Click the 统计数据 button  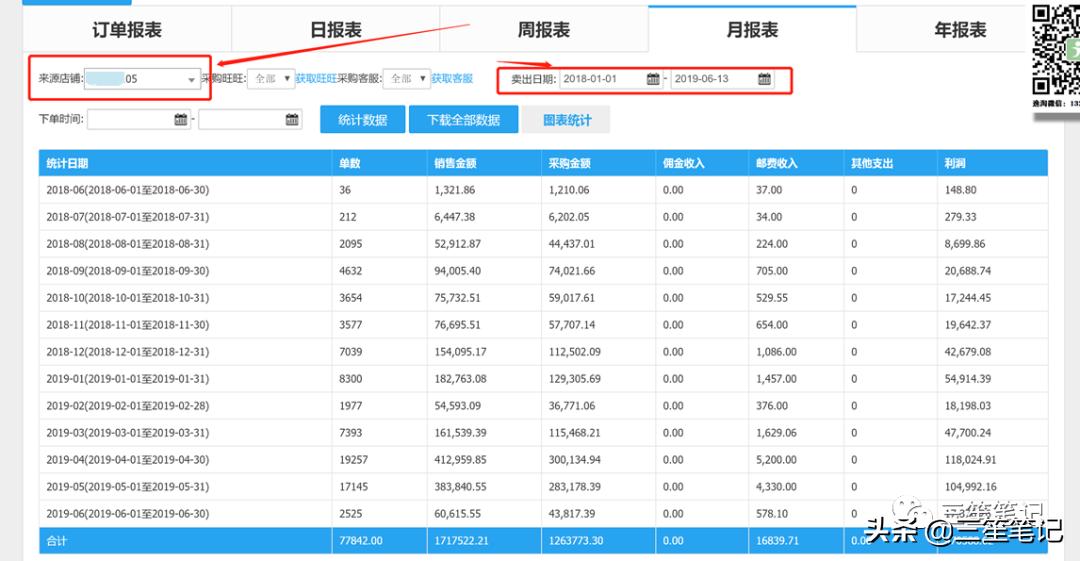[362, 120]
